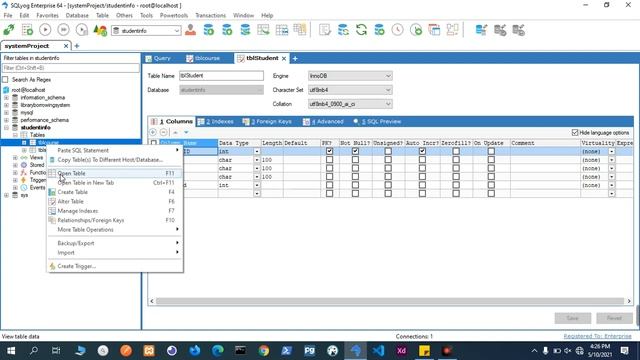Expand the sys database node

pos(6,195)
